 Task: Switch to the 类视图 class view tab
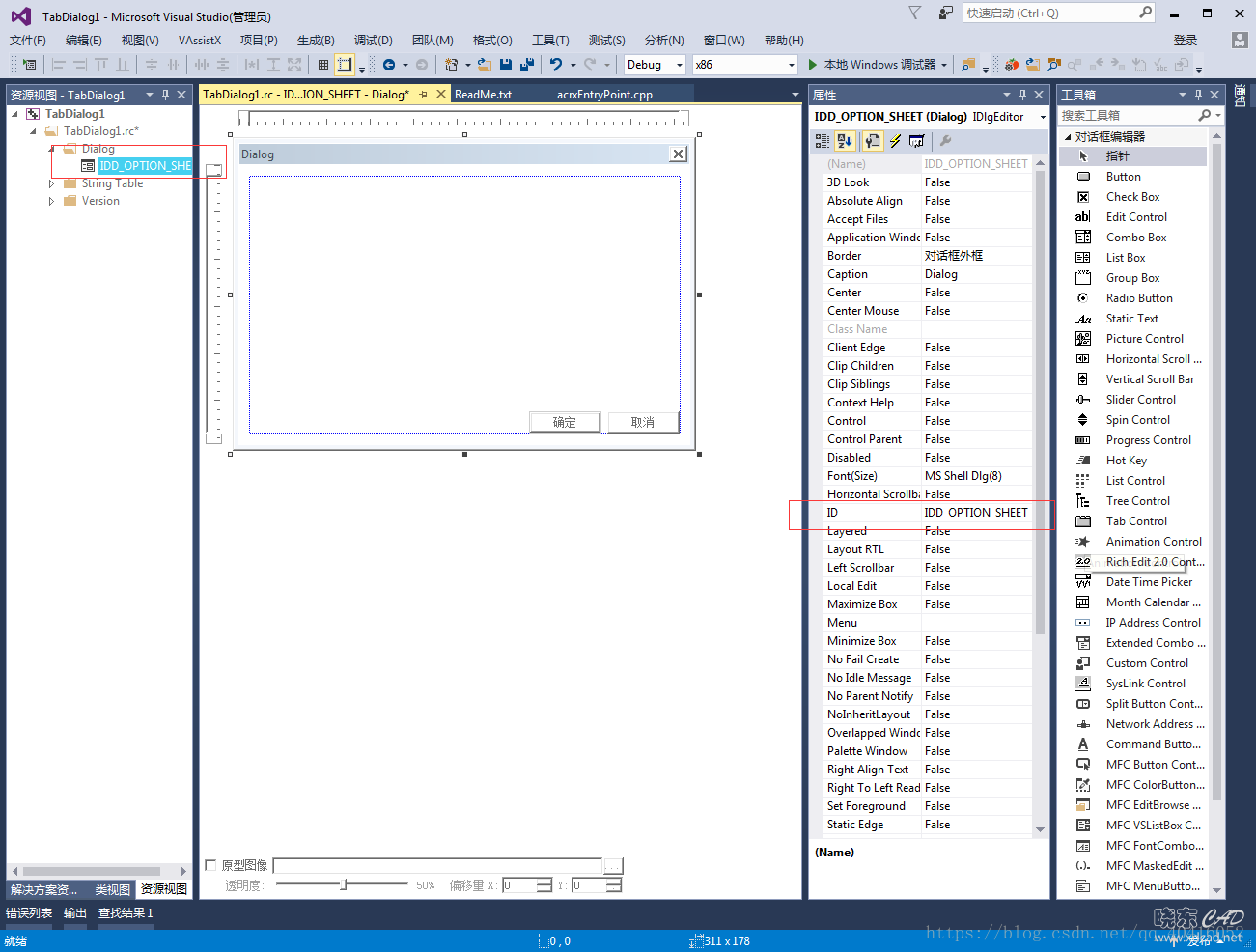[112, 889]
